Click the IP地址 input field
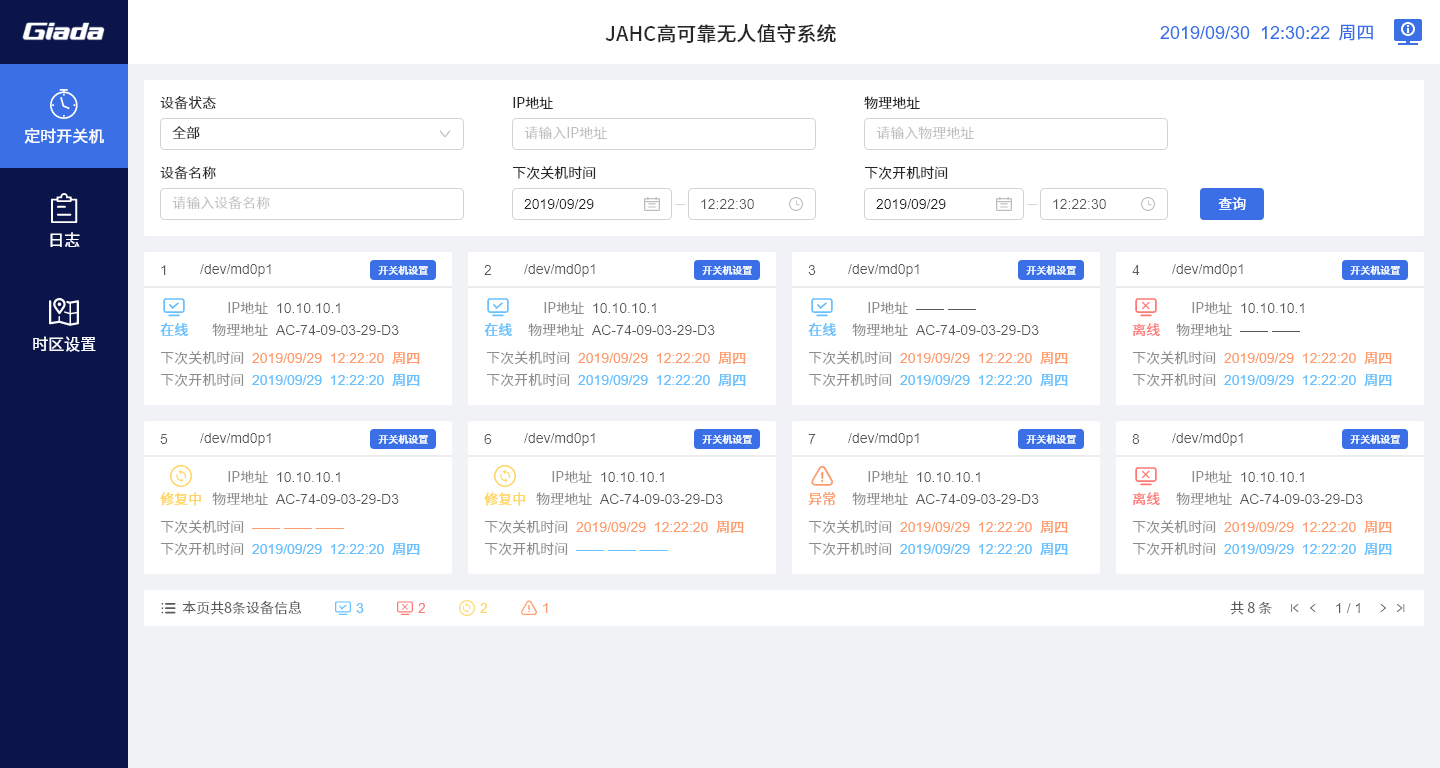 (x=663, y=134)
